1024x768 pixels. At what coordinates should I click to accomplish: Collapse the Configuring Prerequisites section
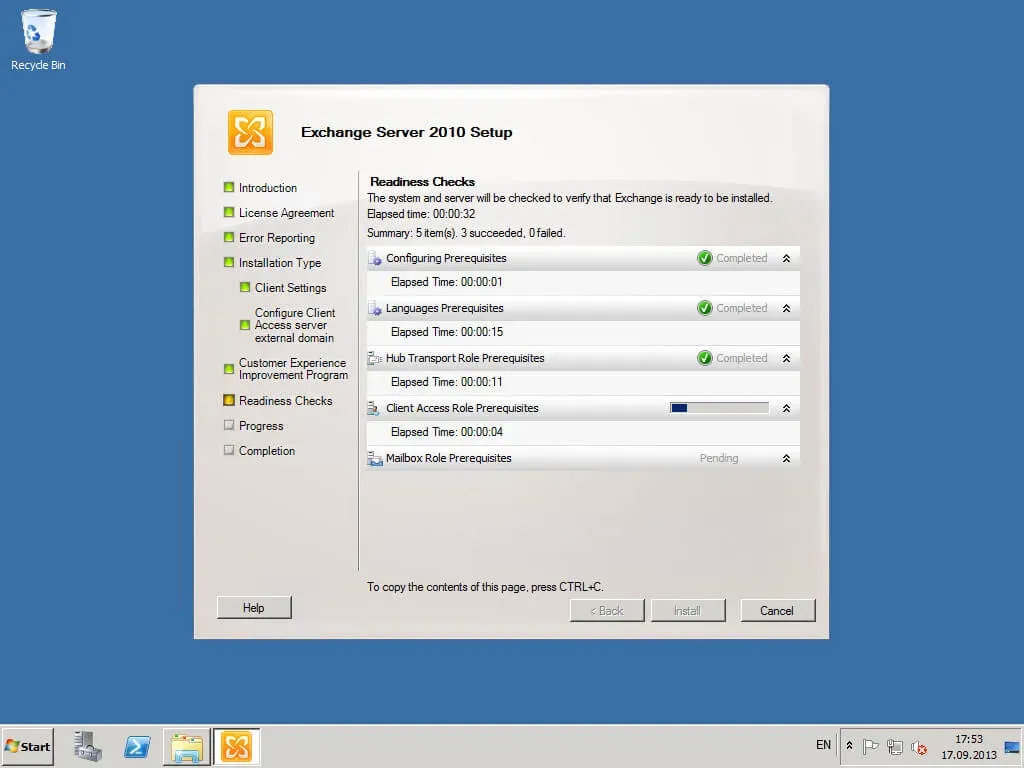tap(786, 259)
